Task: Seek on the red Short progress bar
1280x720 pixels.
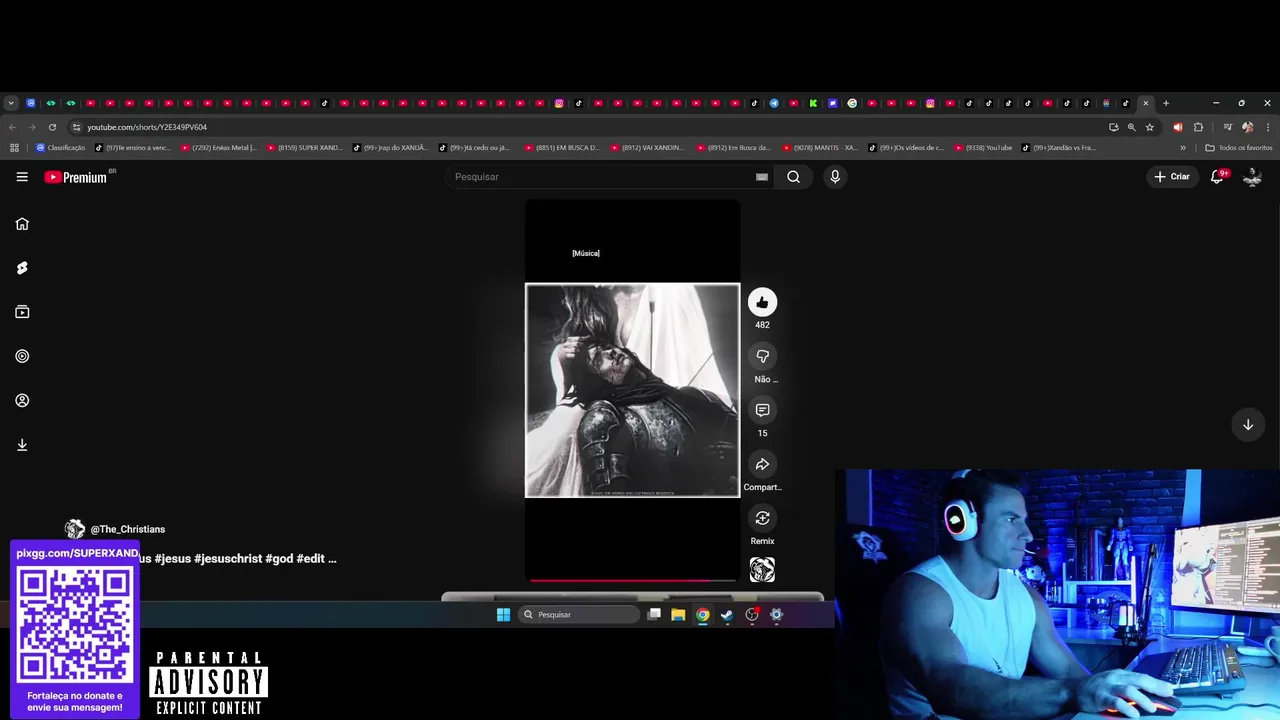Action: pyautogui.click(x=632, y=580)
